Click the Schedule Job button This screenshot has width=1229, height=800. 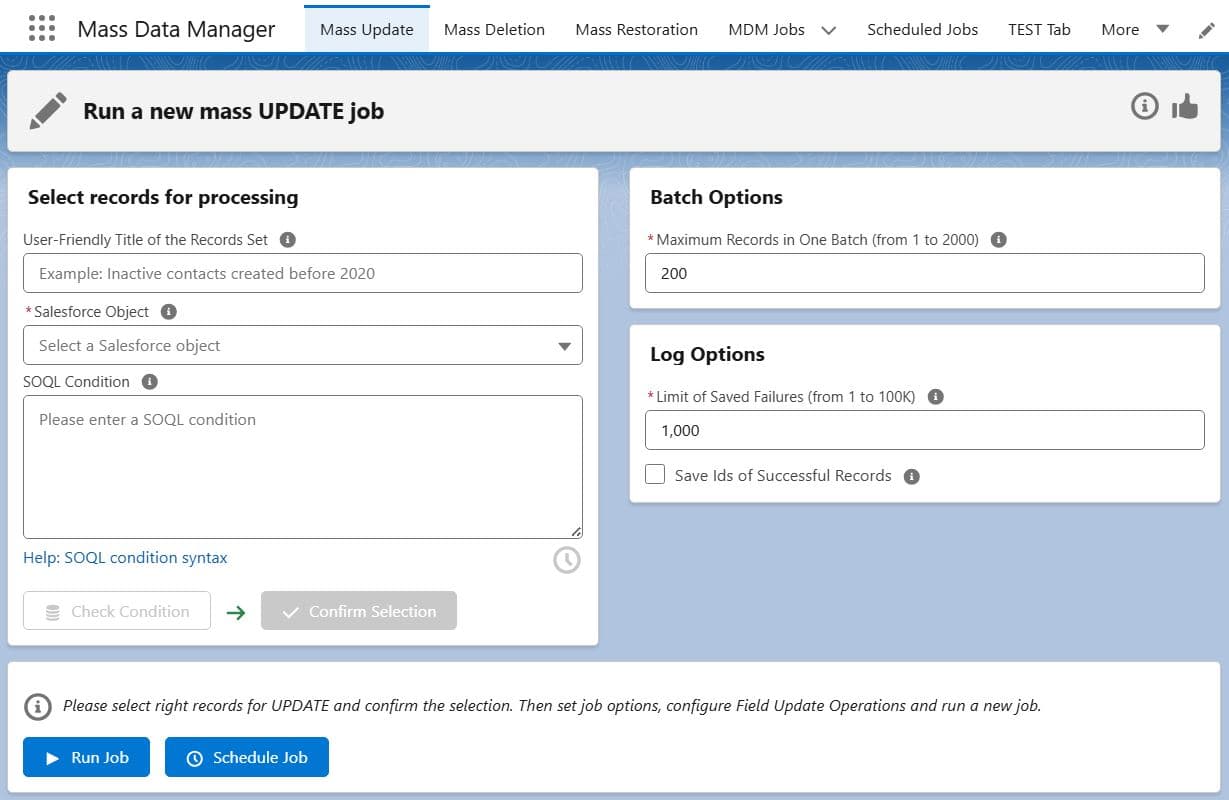(247, 757)
